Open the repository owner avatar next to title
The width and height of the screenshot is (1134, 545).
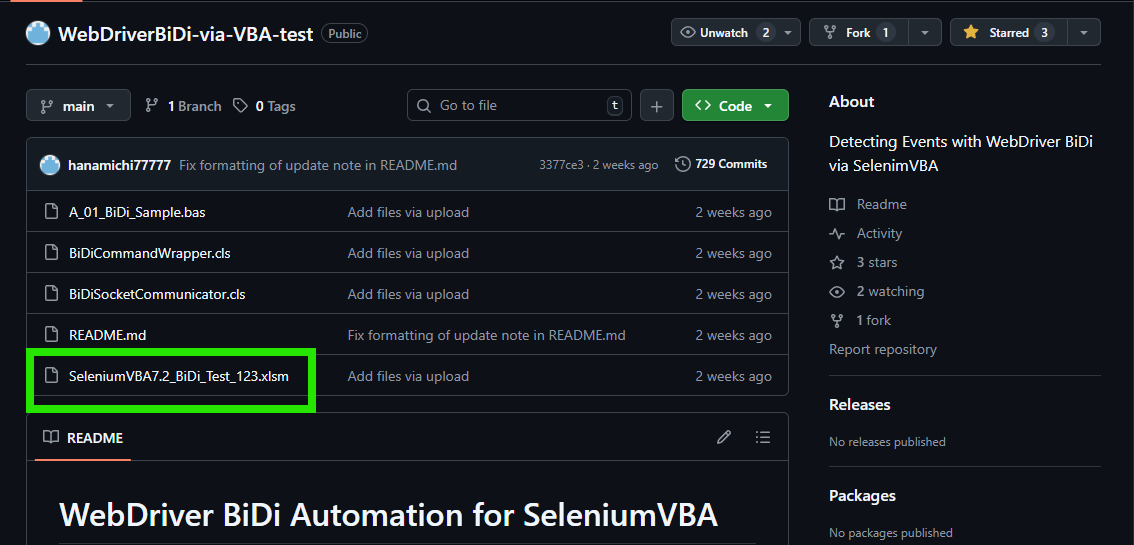[38, 33]
